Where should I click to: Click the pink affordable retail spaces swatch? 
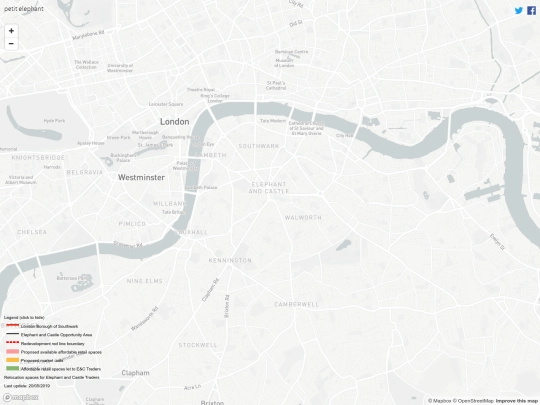(12, 352)
